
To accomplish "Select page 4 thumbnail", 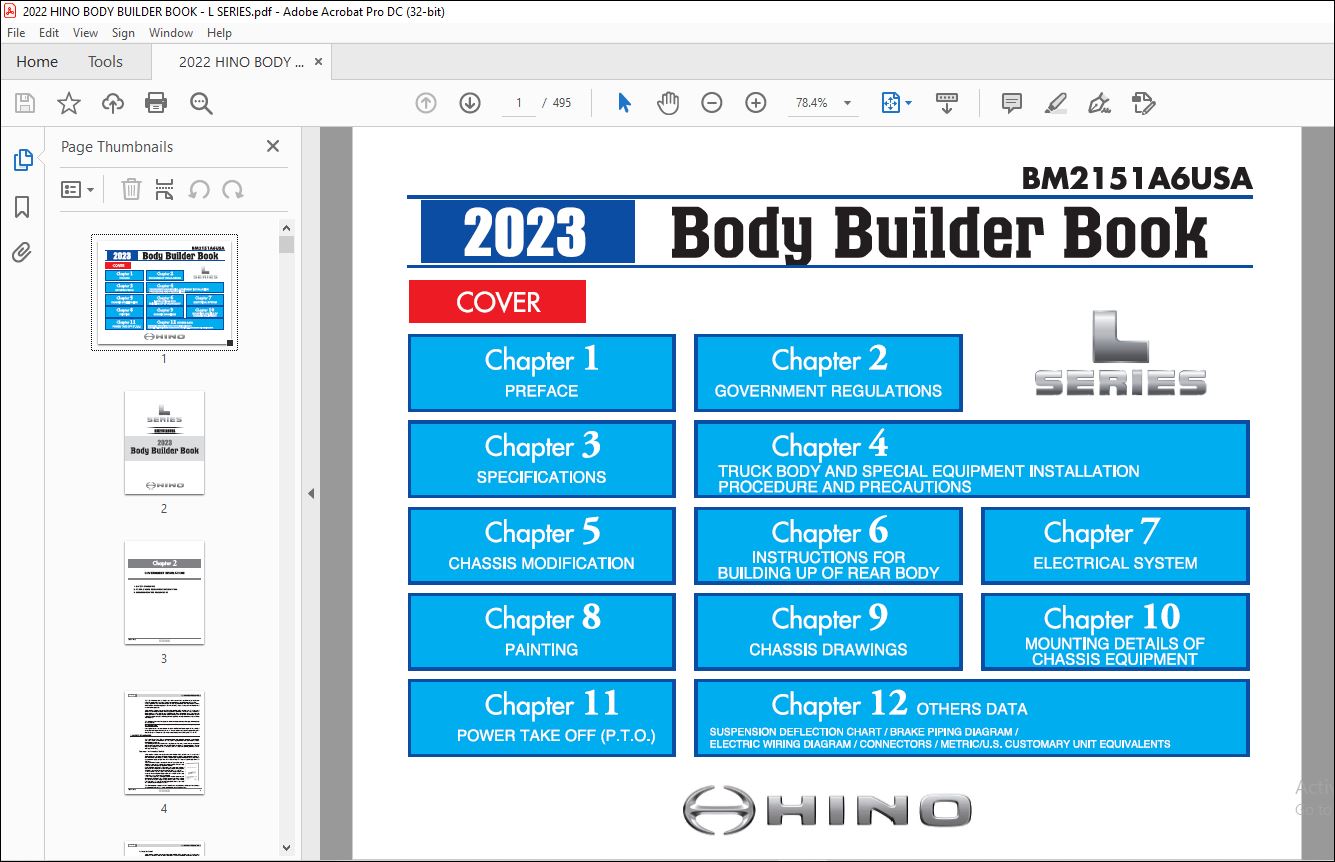I will point(164,742).
